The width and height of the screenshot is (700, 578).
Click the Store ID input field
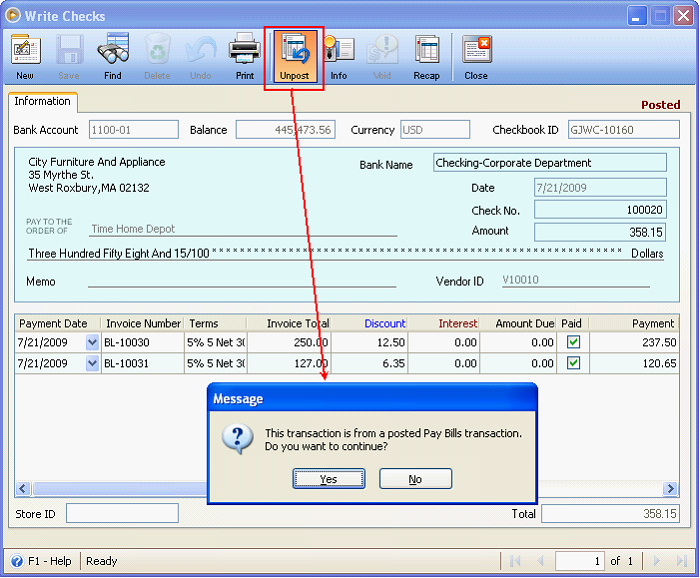(122, 513)
